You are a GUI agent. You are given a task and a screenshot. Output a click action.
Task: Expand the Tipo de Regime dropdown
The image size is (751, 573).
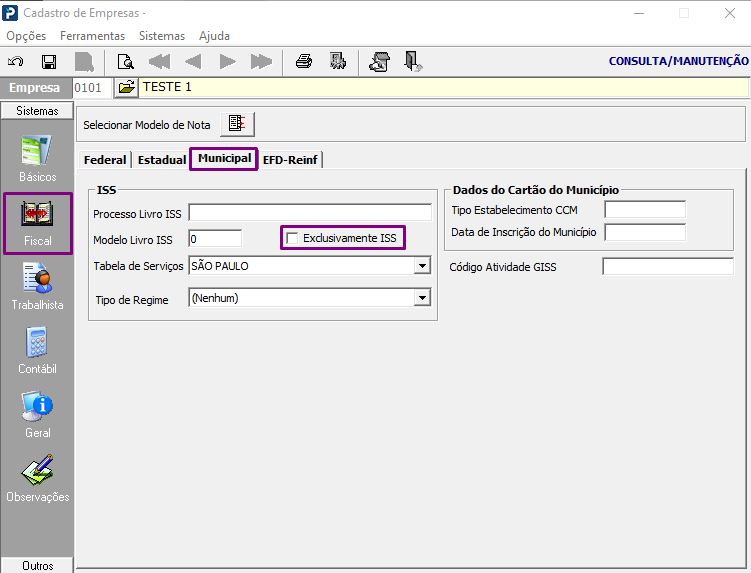coord(422,298)
